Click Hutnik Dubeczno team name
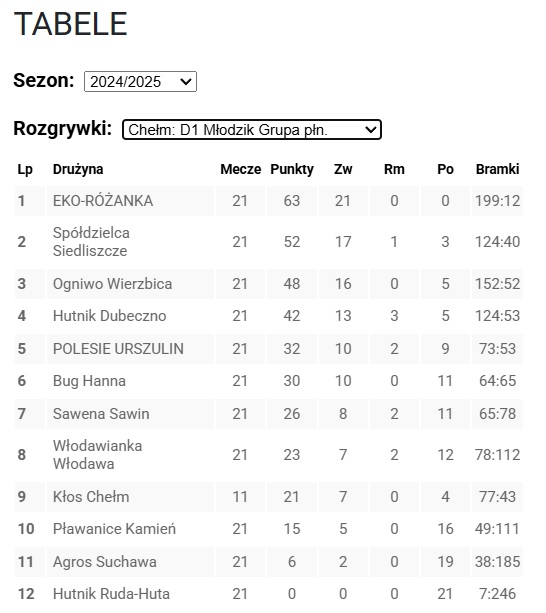This screenshot has height=613, width=546. tap(109, 316)
